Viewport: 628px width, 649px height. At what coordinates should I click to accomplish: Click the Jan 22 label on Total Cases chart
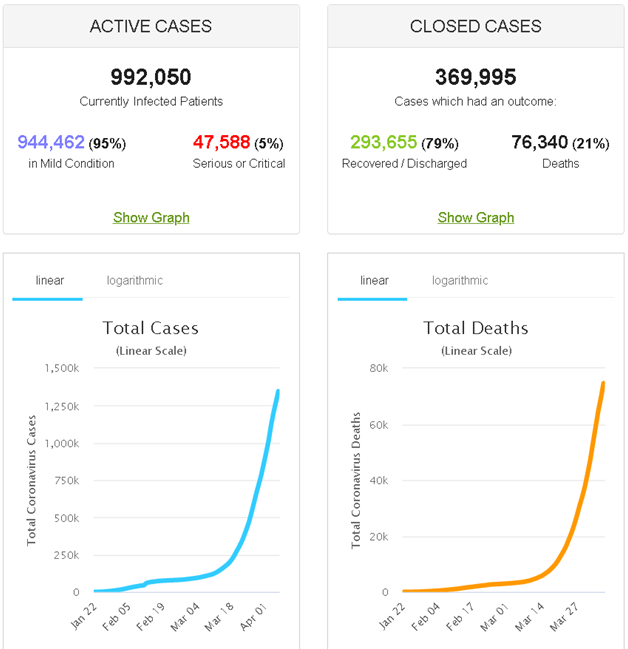tap(84, 617)
